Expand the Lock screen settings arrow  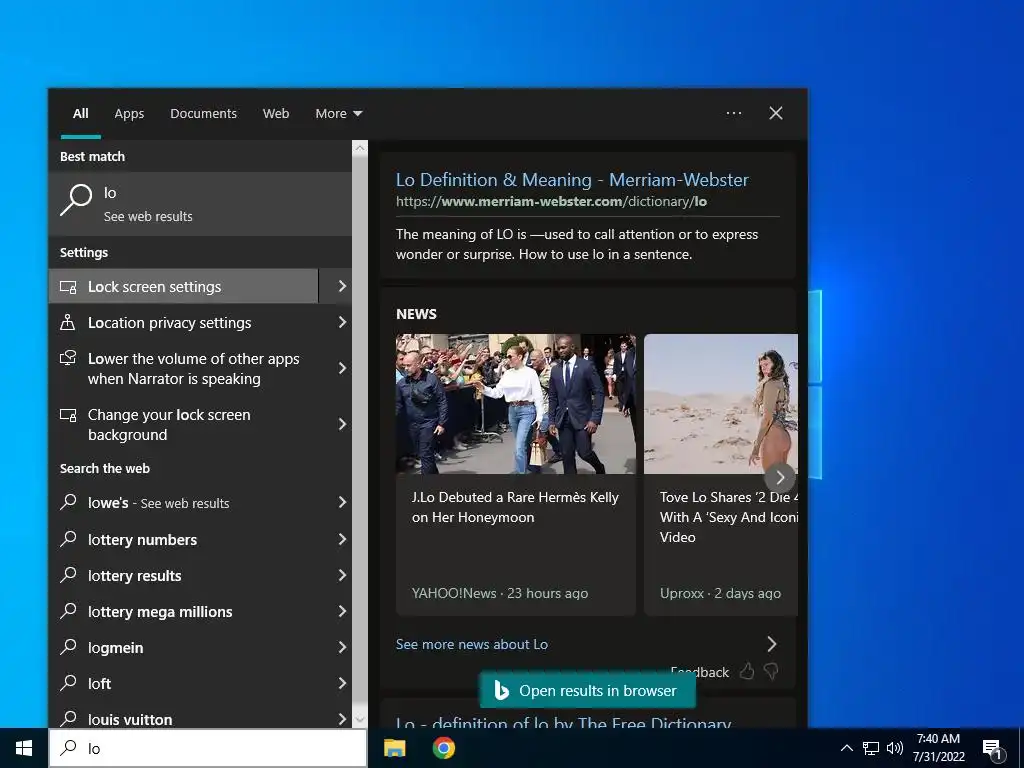[342, 286]
